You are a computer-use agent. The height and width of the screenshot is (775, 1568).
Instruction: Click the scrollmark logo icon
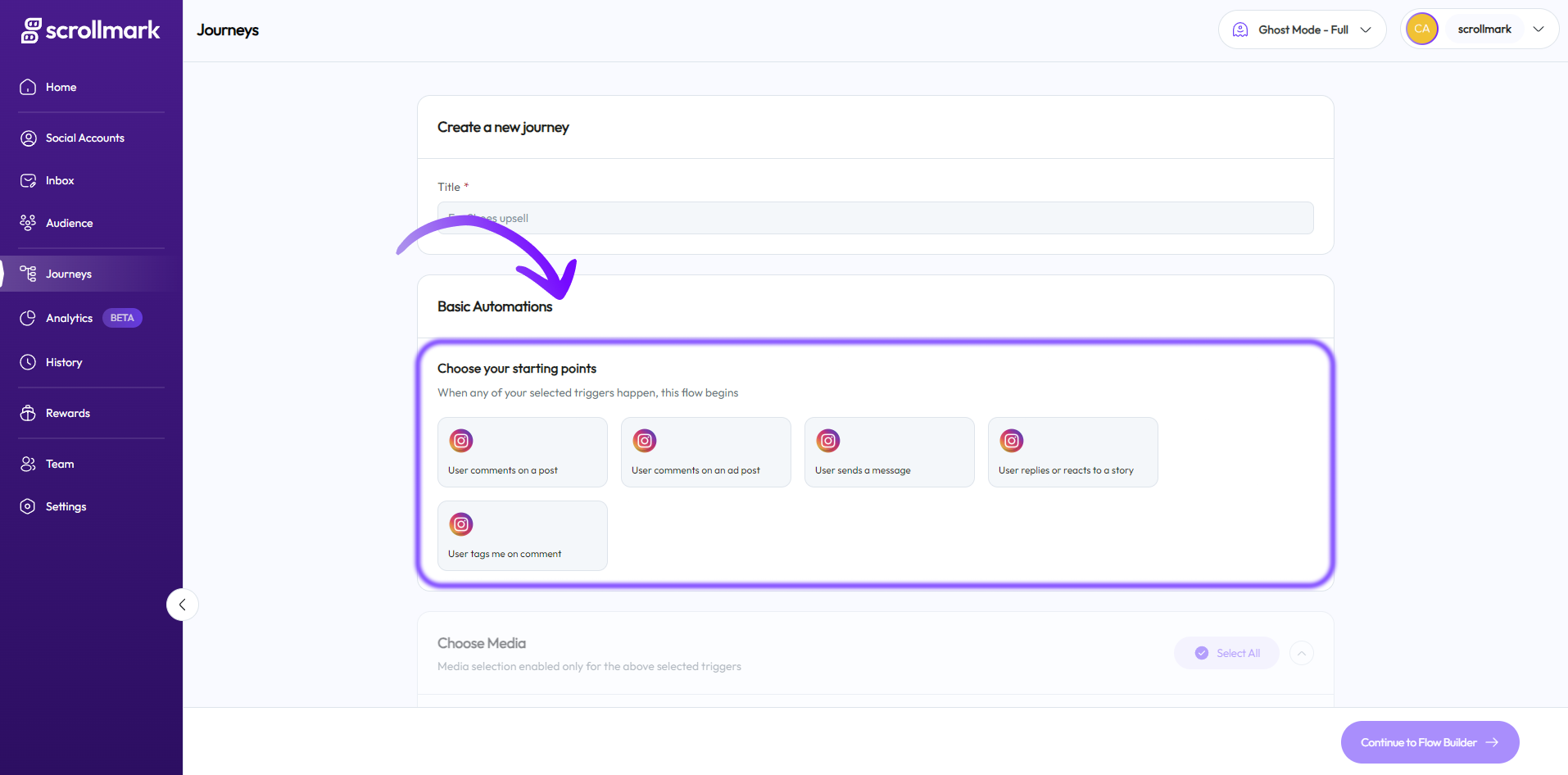(x=30, y=30)
